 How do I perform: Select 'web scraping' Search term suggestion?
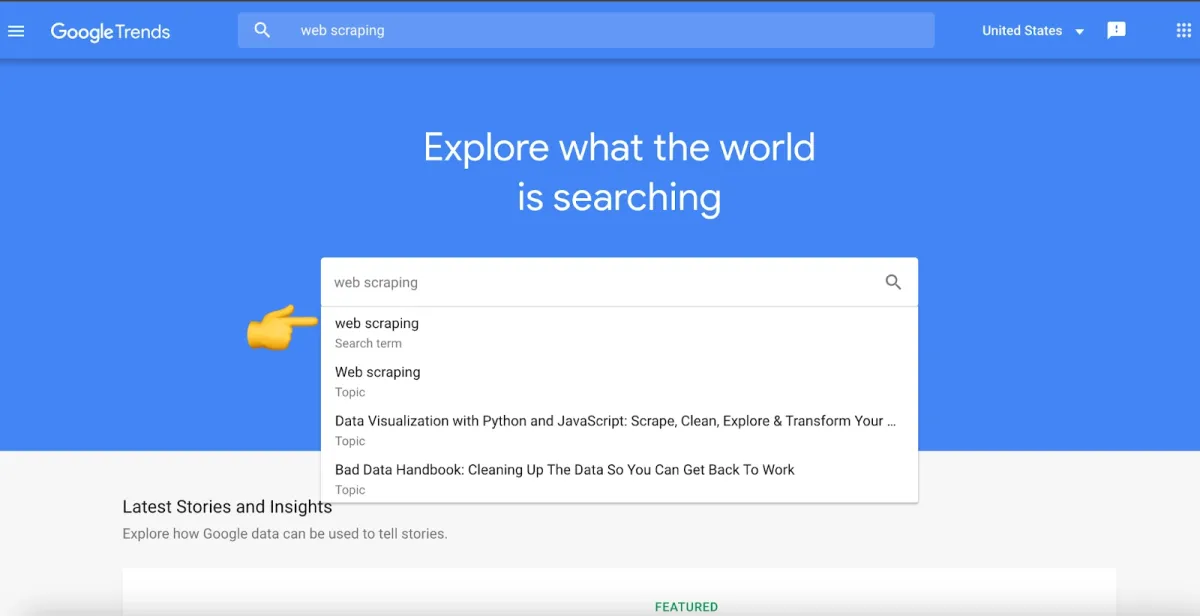(x=619, y=332)
